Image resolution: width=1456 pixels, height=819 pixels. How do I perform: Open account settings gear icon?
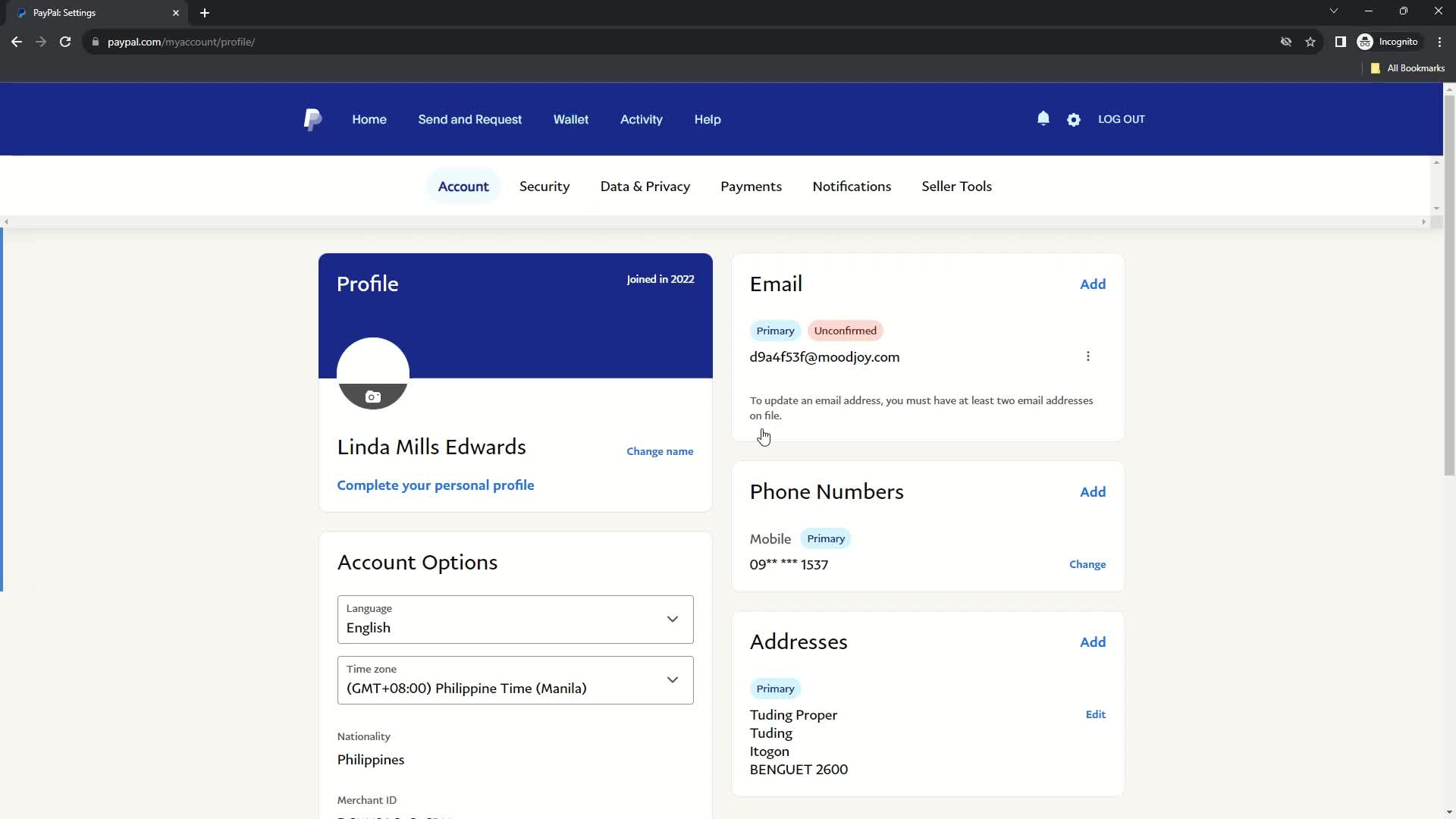[x=1073, y=119]
